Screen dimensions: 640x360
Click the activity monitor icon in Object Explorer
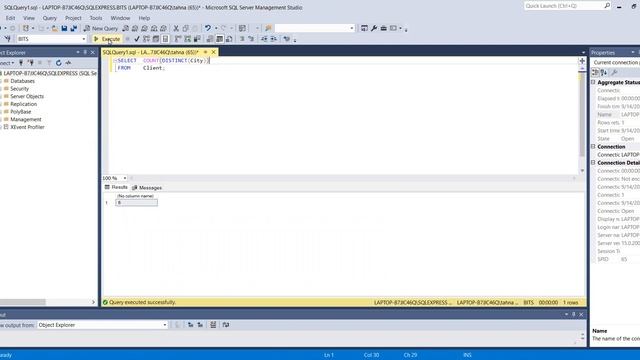(x=68, y=63)
